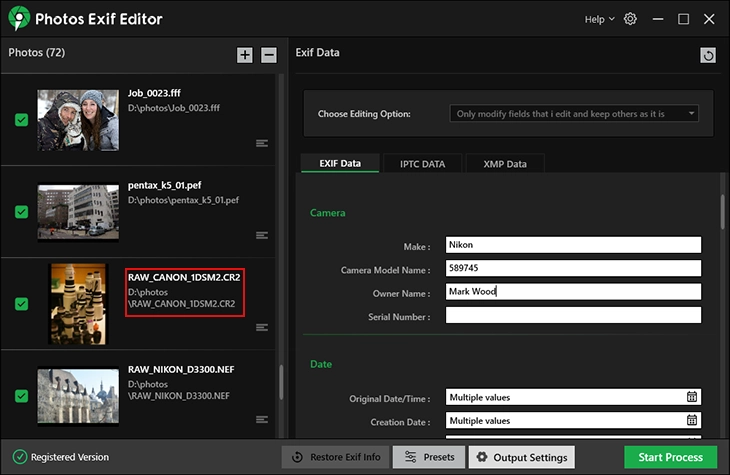Click the remove photos minus icon

pyautogui.click(x=269, y=55)
